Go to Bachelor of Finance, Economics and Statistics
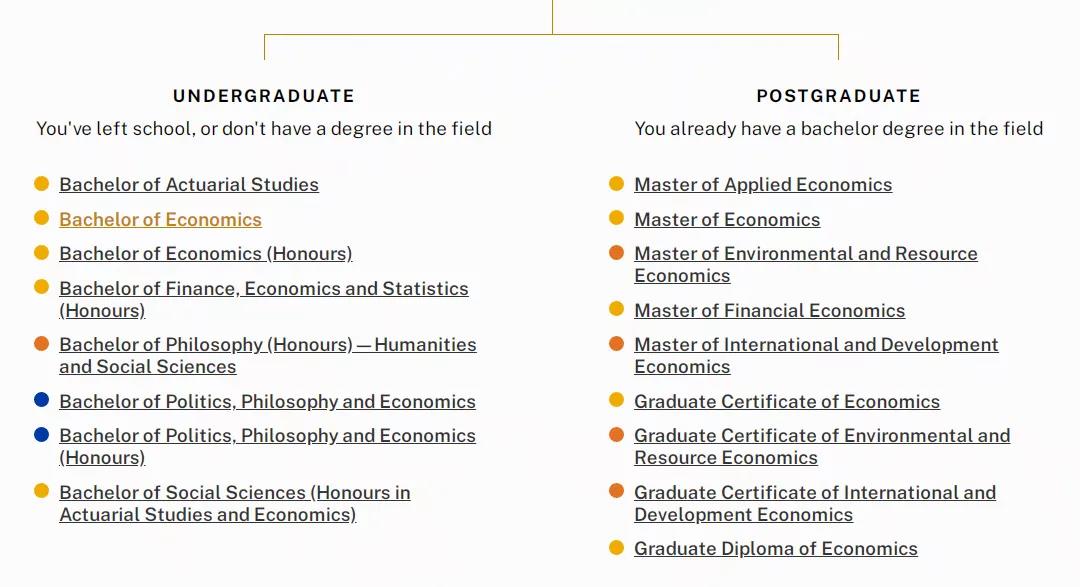The image size is (1080, 587). (x=263, y=289)
